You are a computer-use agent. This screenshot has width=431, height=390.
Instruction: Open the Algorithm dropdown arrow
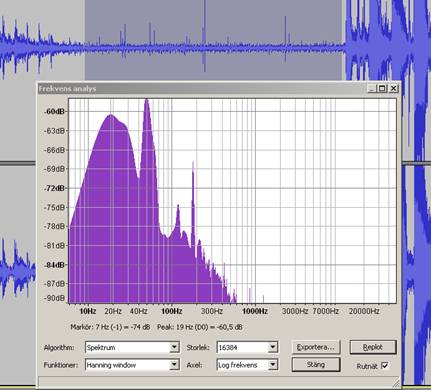click(x=174, y=347)
